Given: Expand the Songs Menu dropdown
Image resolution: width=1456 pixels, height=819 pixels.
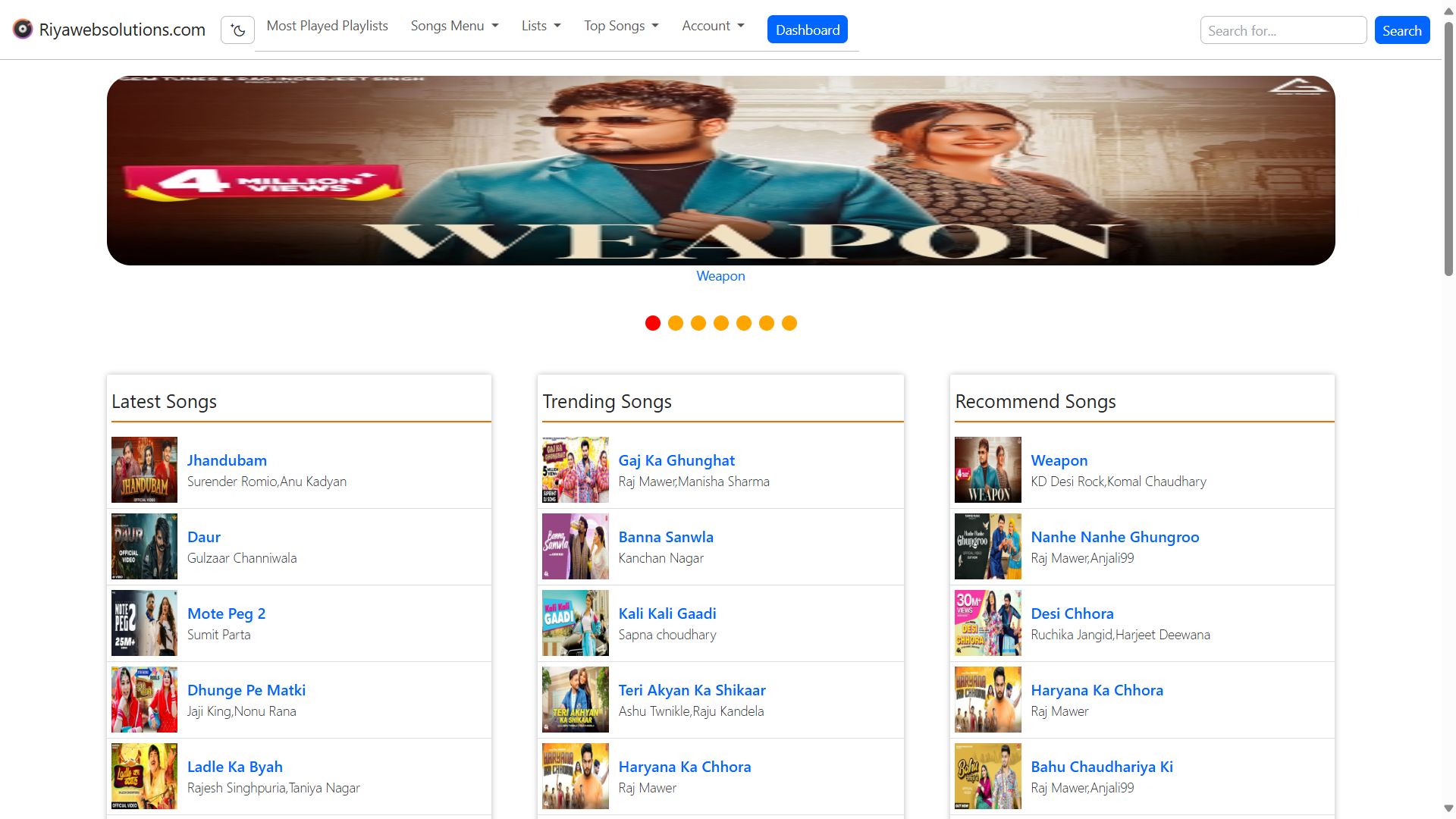Looking at the screenshot, I should pos(454,26).
